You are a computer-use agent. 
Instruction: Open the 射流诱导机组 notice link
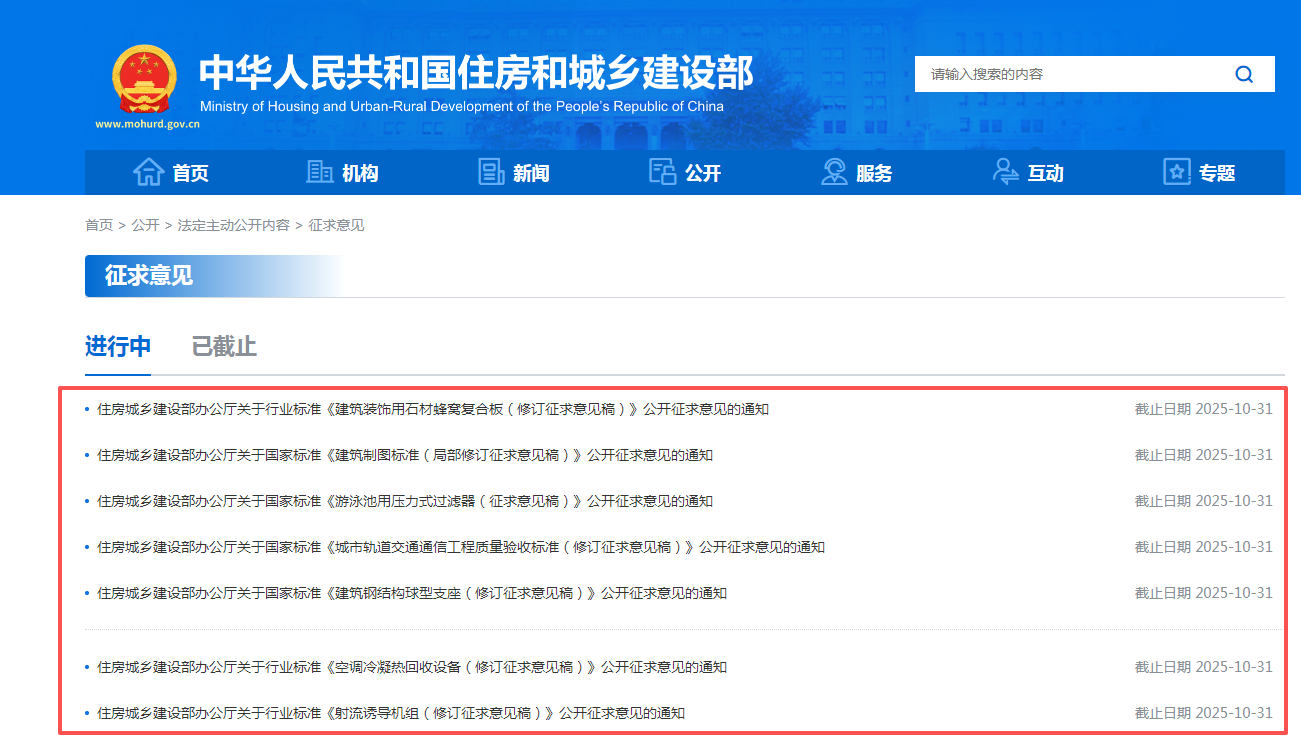(x=390, y=713)
